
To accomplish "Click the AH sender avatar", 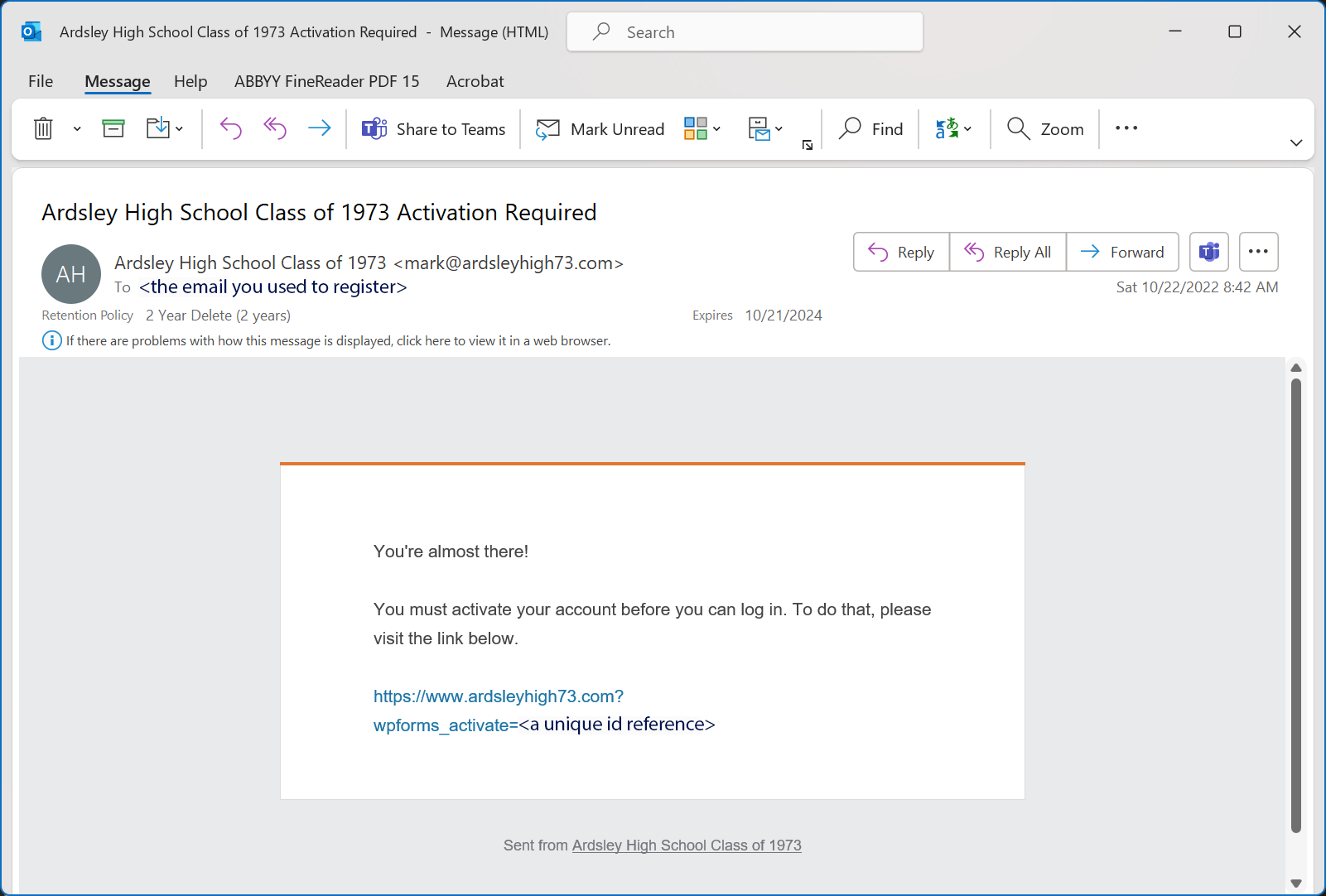I will (x=71, y=274).
